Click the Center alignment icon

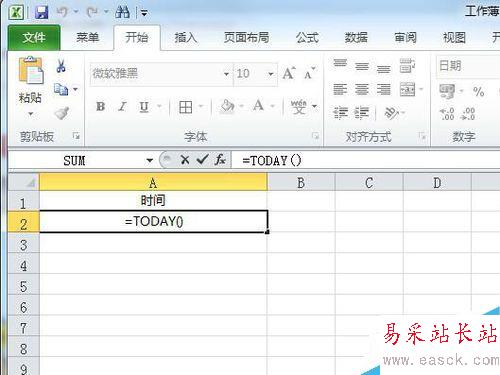click(362, 89)
